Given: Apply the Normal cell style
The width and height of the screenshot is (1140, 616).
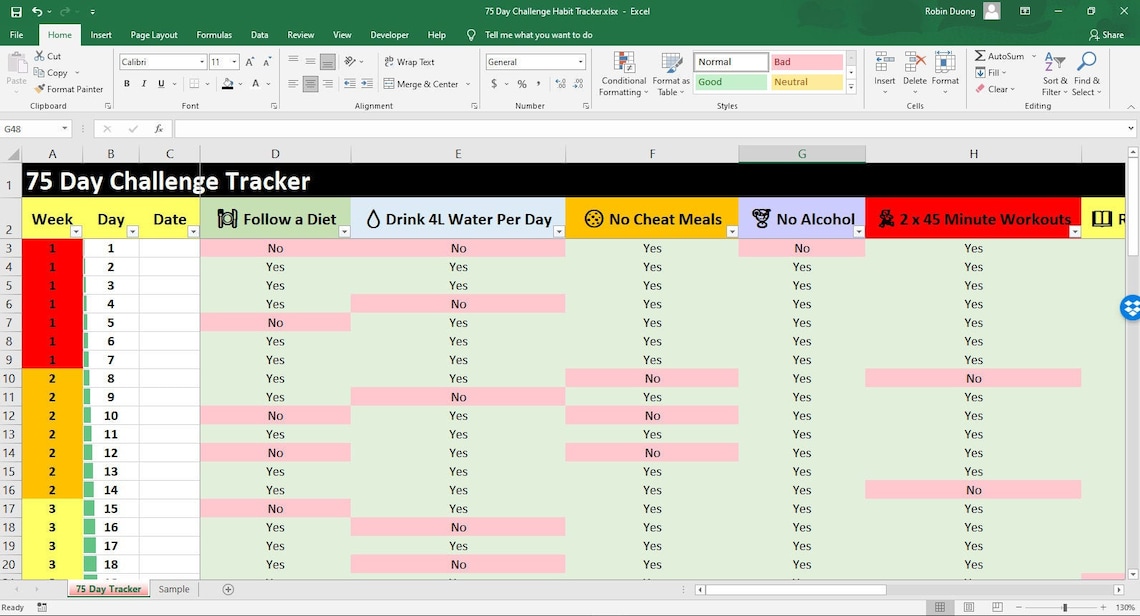Looking at the screenshot, I should [x=731, y=62].
